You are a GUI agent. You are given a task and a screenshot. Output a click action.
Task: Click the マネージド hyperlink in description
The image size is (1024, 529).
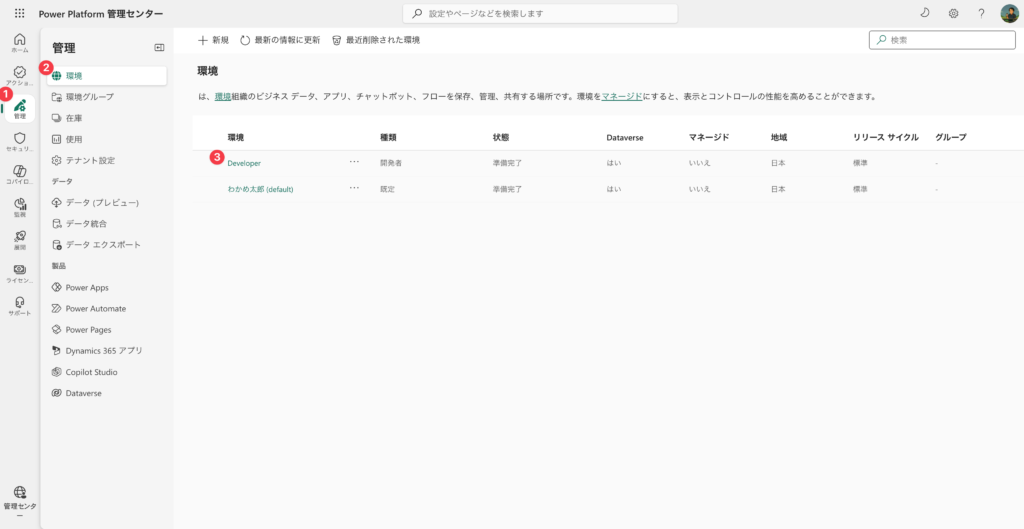[x=622, y=97]
